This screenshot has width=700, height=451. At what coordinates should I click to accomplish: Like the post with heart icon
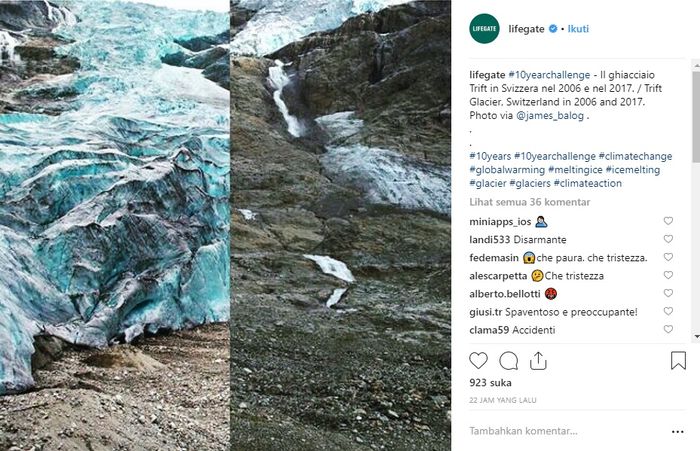click(478, 361)
